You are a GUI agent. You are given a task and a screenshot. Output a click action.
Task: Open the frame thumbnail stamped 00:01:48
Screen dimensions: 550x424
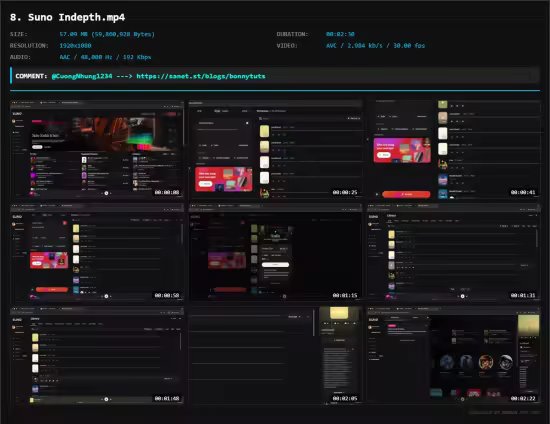tap(97, 355)
